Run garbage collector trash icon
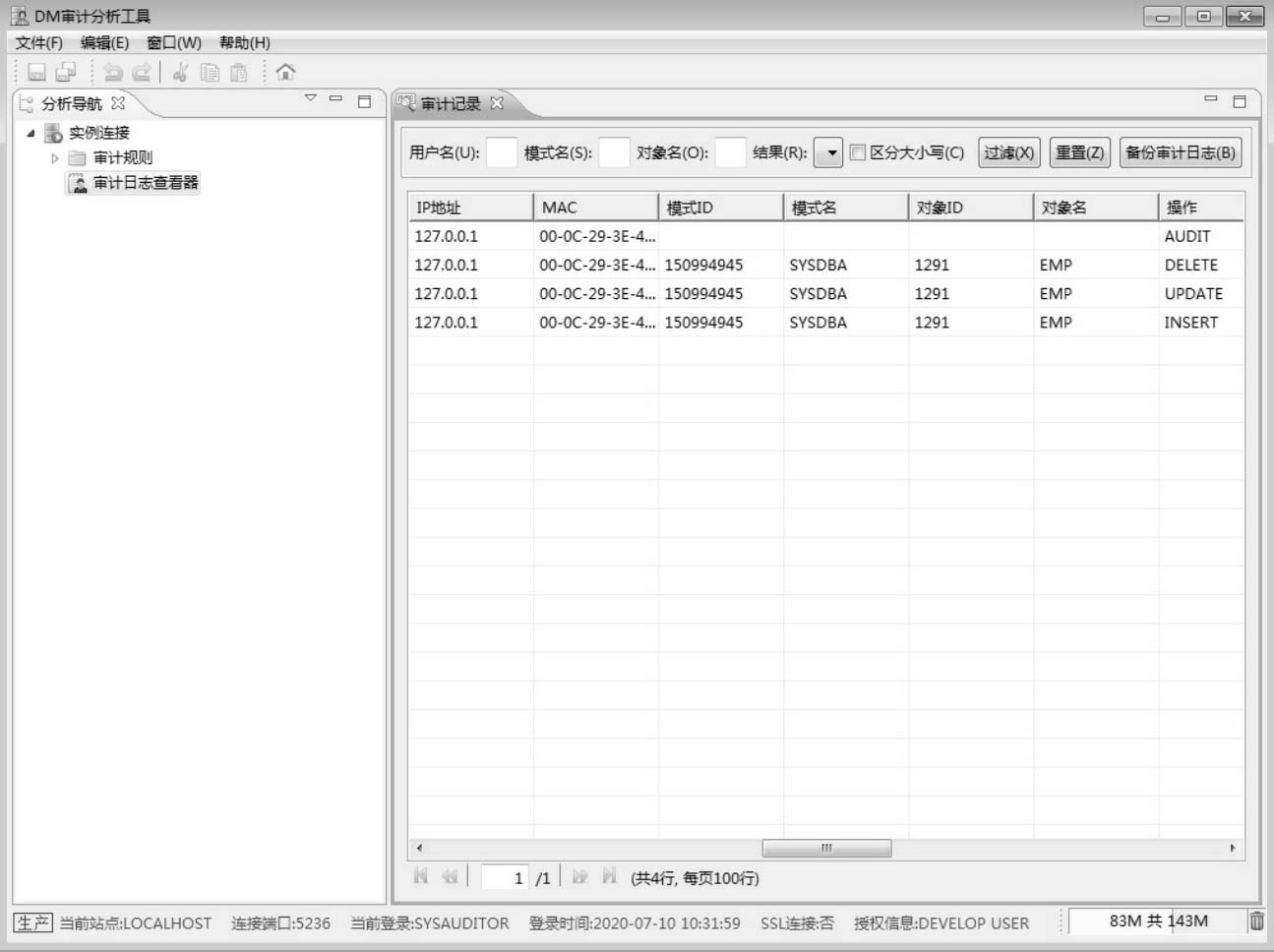This screenshot has width=1274, height=952. pyautogui.click(x=1256, y=922)
